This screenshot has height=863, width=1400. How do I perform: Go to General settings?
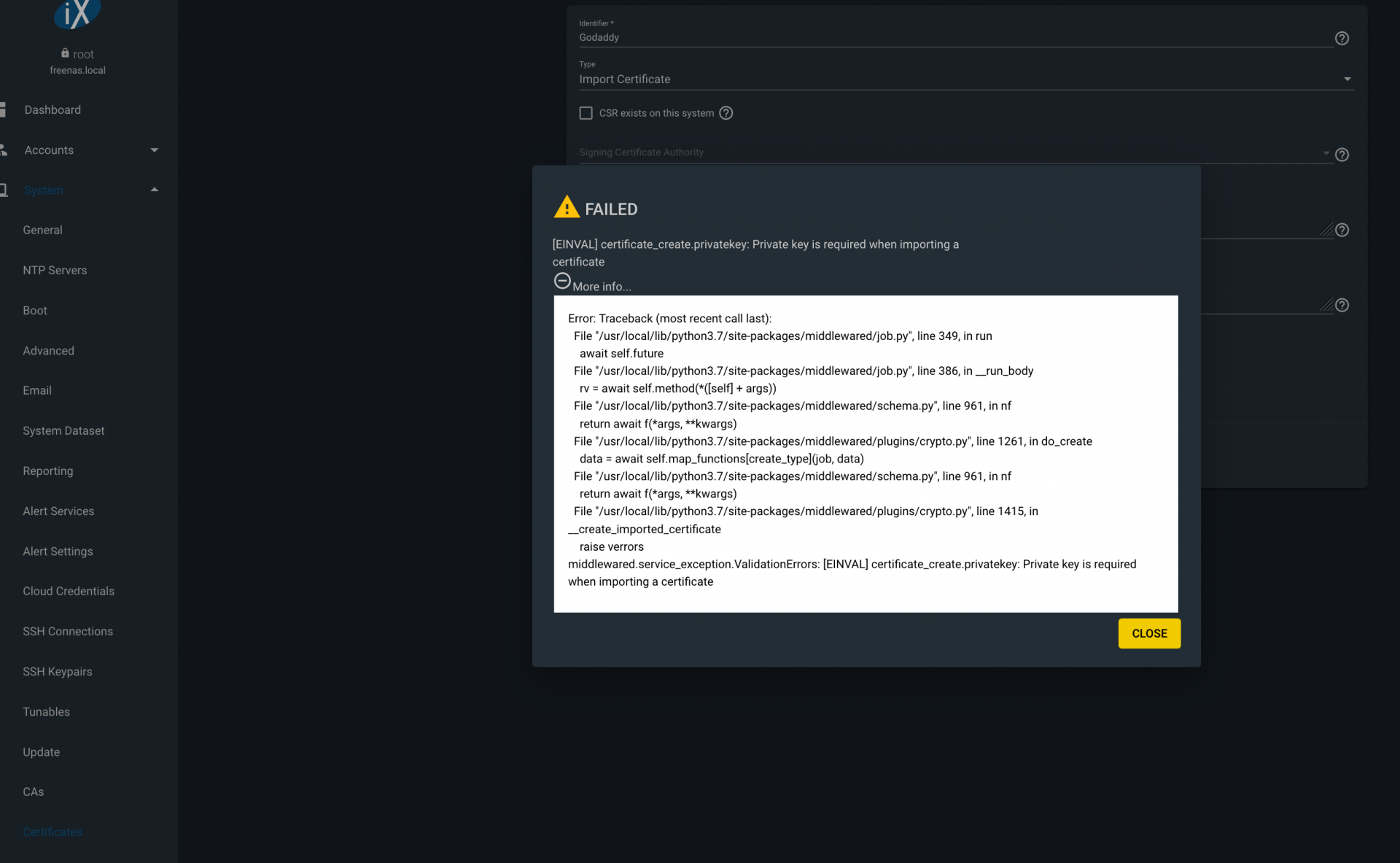pyautogui.click(x=42, y=230)
